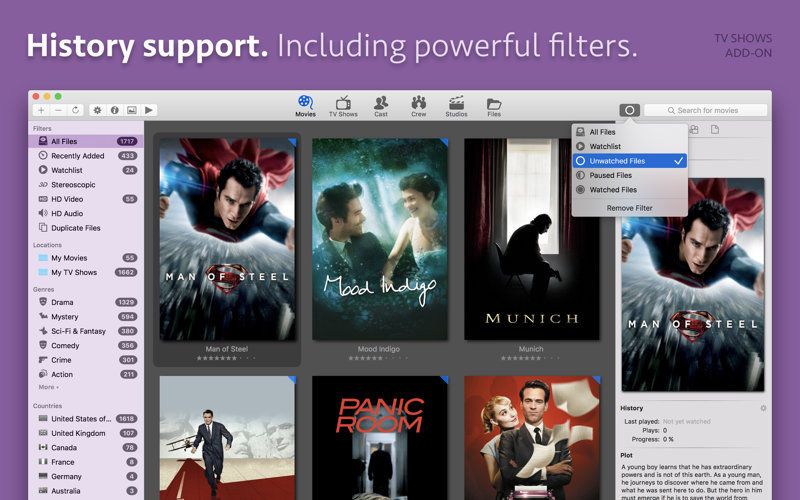Click the Search for movies field
Image resolution: width=800 pixels, height=500 pixels.
pyautogui.click(x=712, y=110)
